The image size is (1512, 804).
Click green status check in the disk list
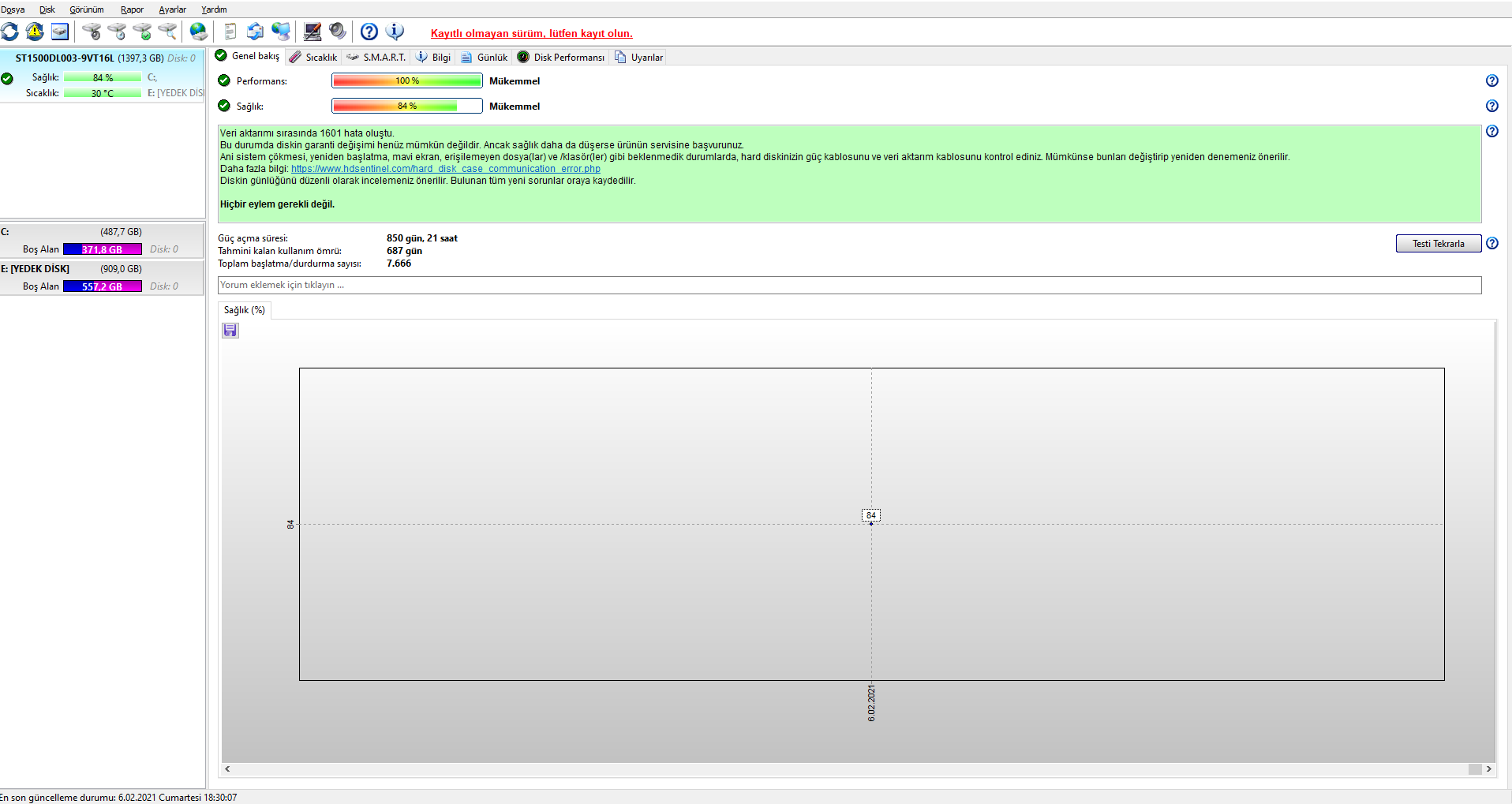(x=7, y=79)
